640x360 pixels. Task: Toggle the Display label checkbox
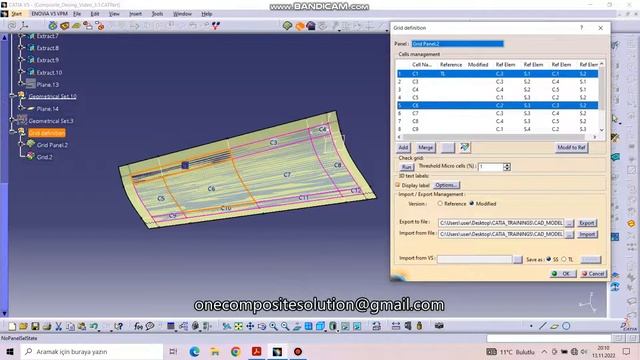tap(398, 185)
